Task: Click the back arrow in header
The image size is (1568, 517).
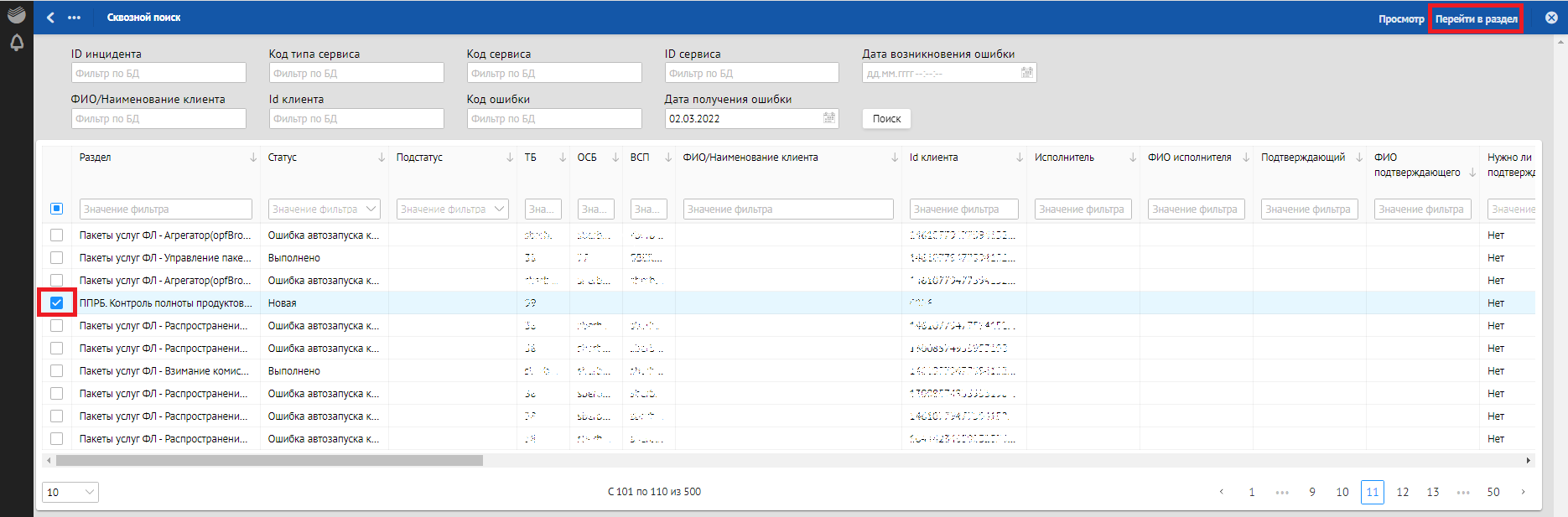Action: pos(50,18)
